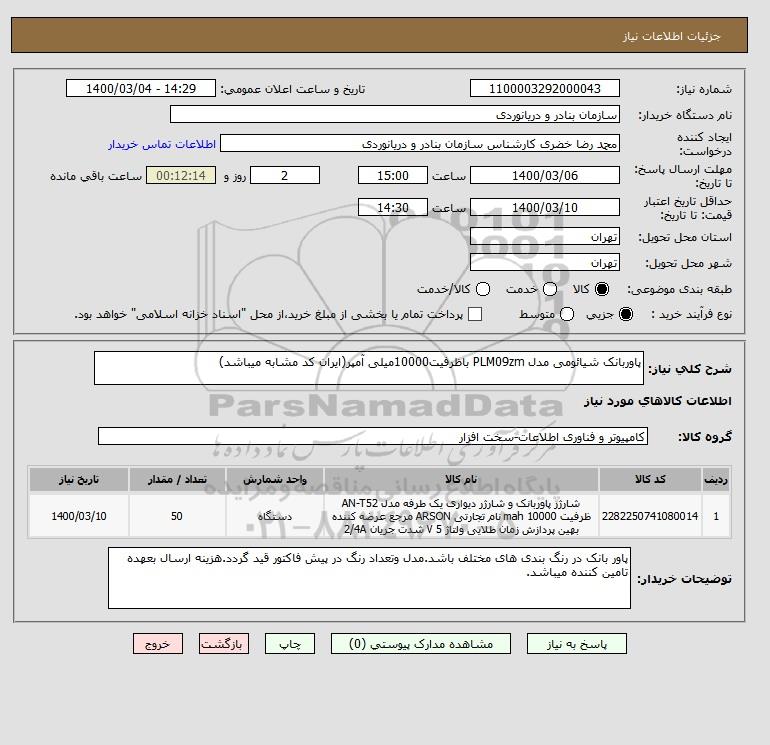Viewport: 770px width, 745px height.
Task: Click the buyer organization name field
Action: 395,114
